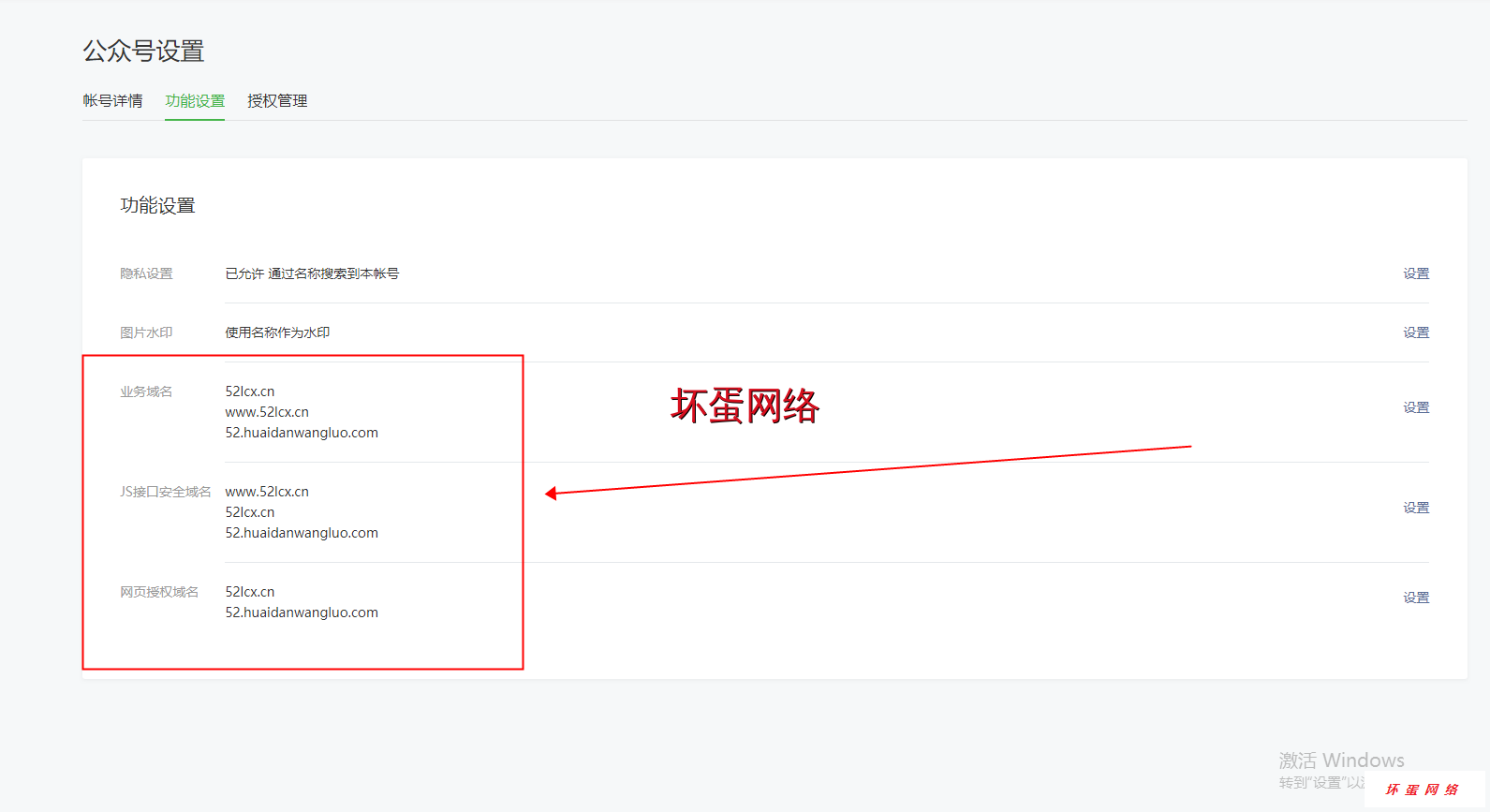Click 设置 link in the 隐私设置 row

pyautogui.click(x=1415, y=273)
